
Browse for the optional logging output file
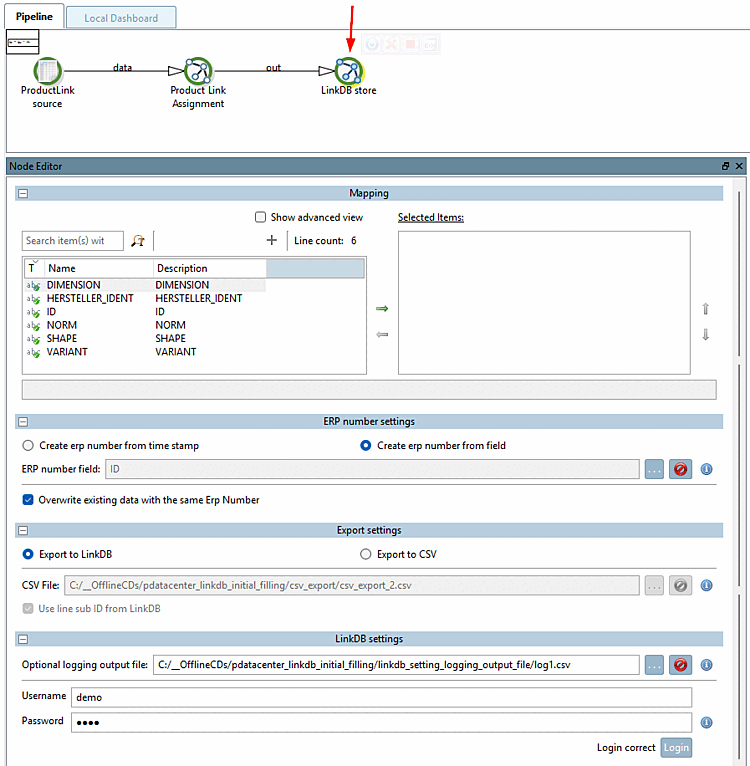tap(654, 665)
